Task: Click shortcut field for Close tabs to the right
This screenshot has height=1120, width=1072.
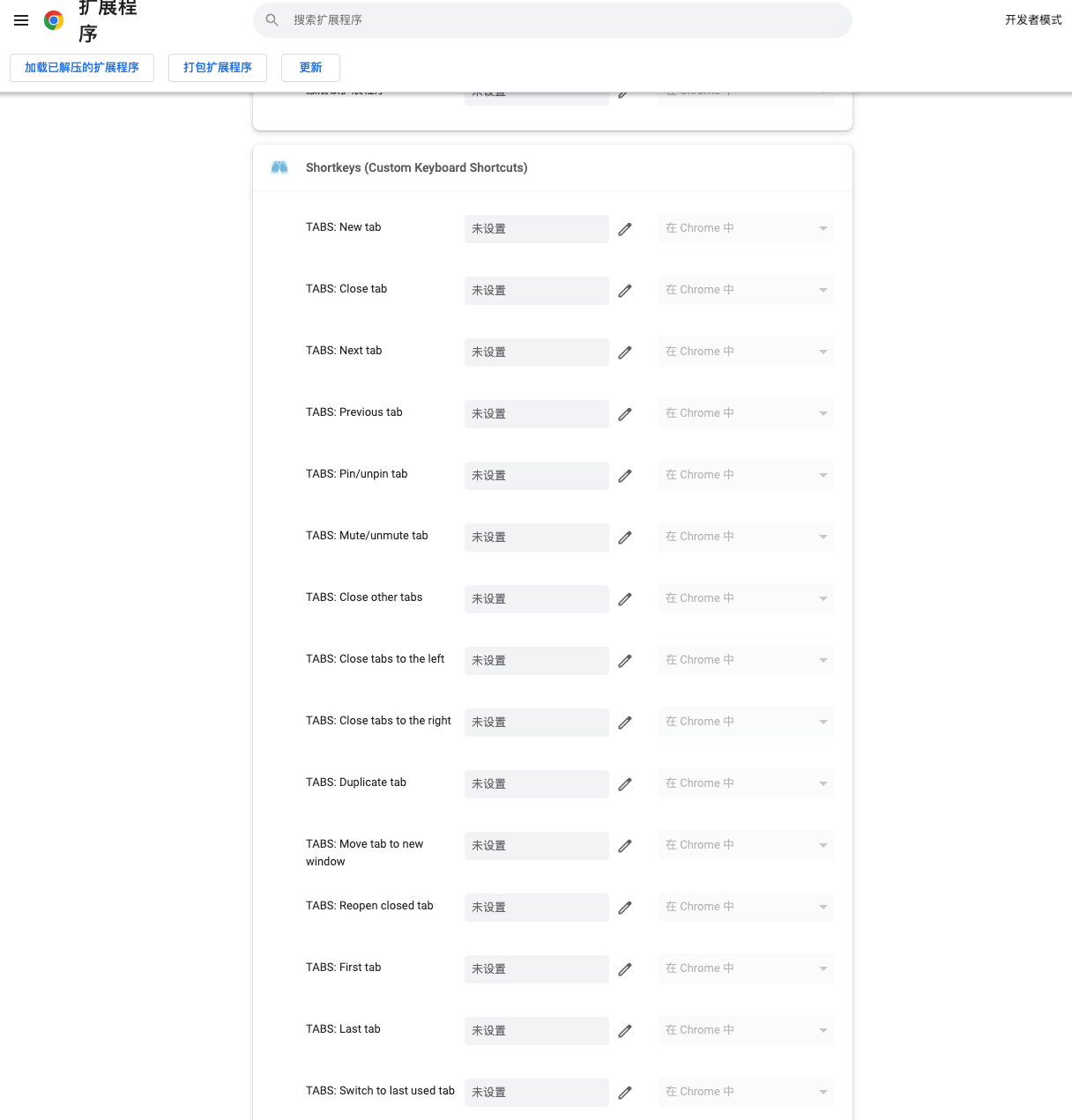Action: click(x=536, y=723)
